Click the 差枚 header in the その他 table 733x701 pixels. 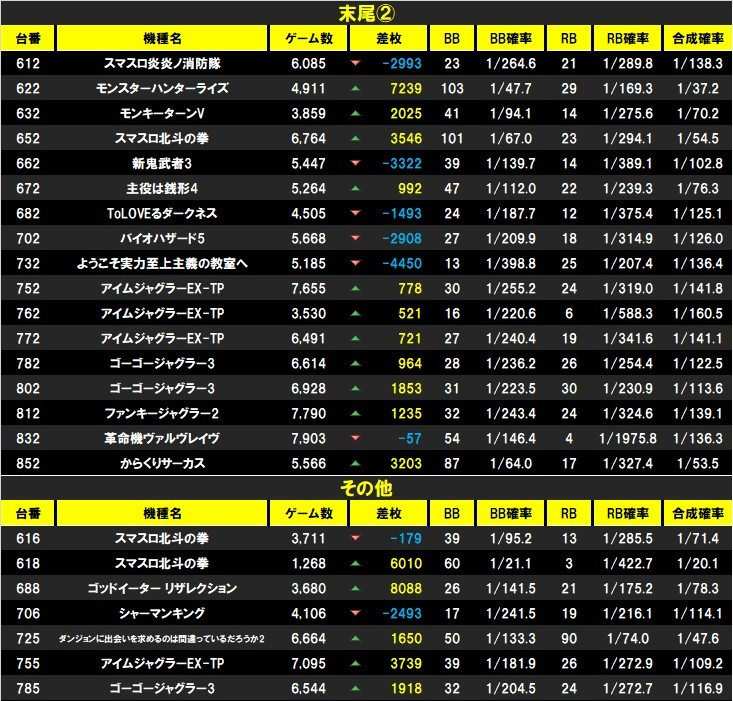(388, 513)
